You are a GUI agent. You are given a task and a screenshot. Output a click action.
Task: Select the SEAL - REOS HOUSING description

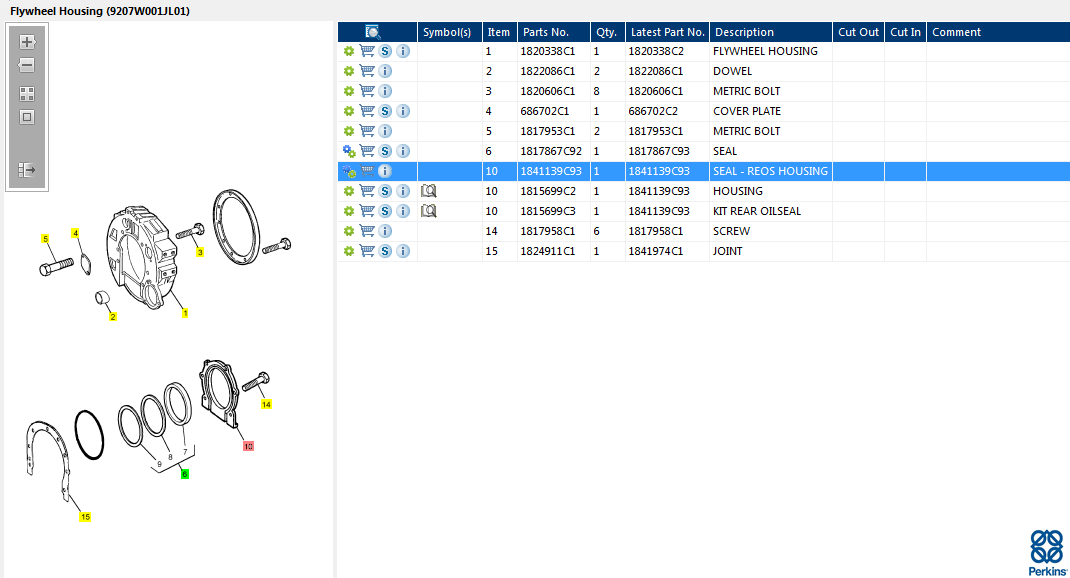(770, 171)
